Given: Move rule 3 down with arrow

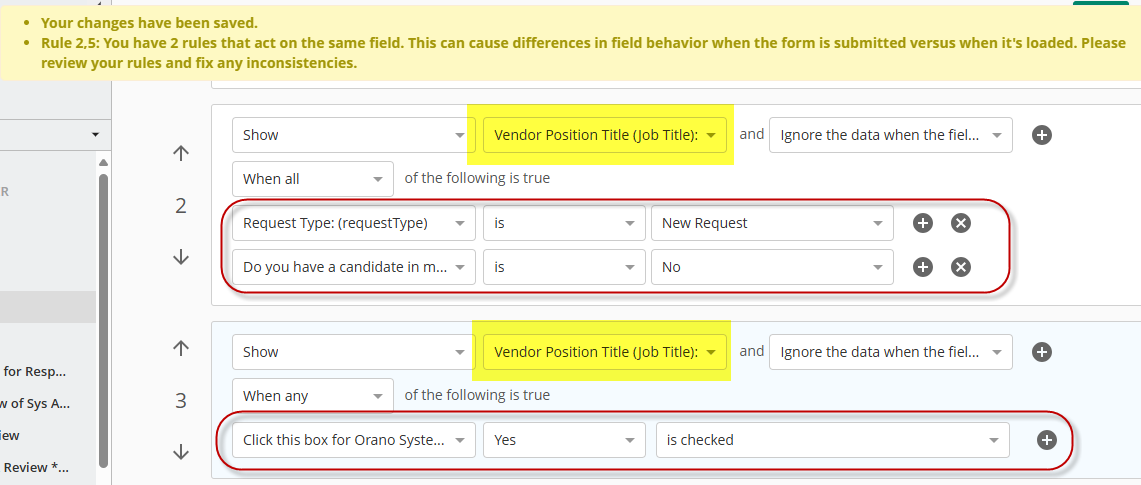Looking at the screenshot, I should (x=180, y=452).
